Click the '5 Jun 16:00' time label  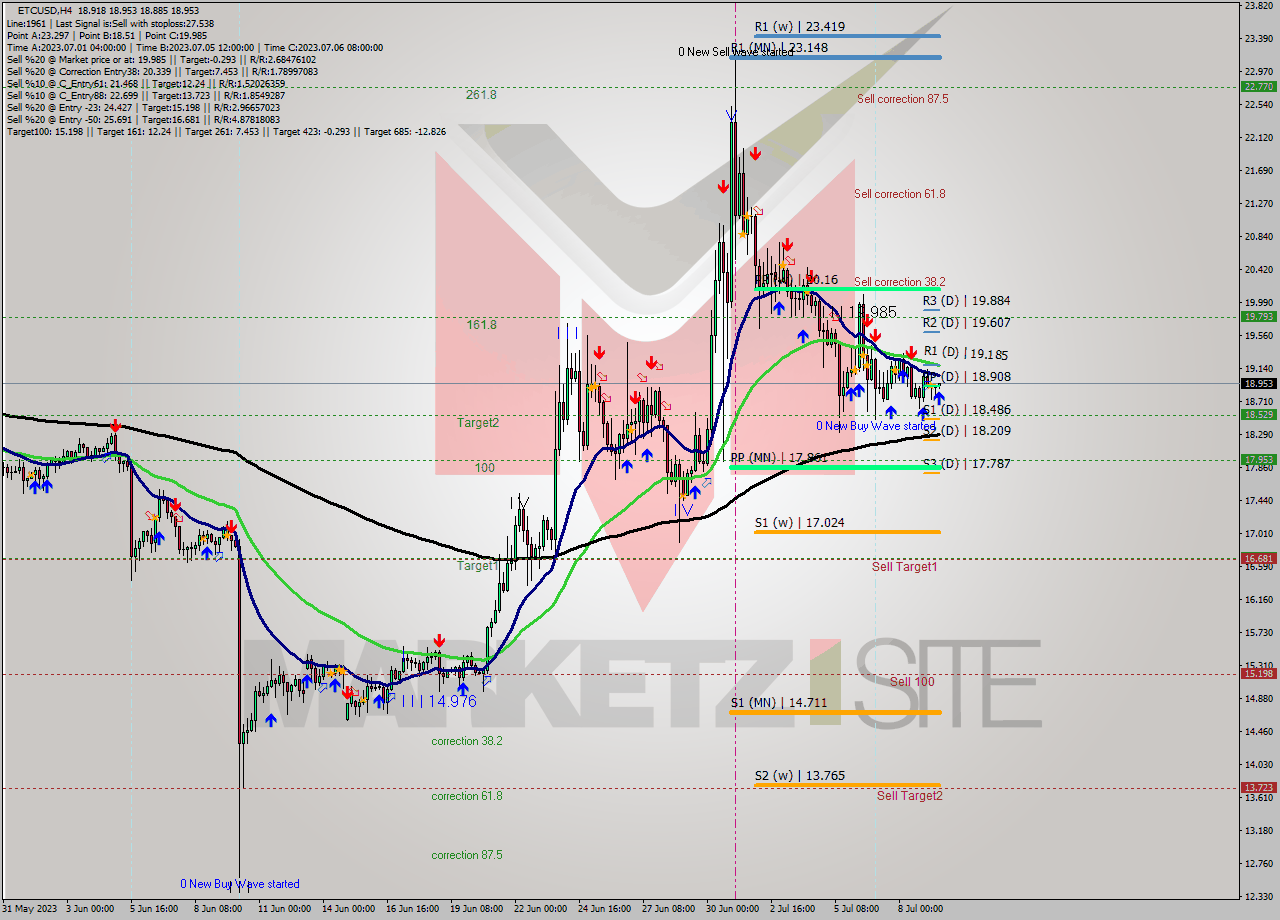tap(153, 909)
